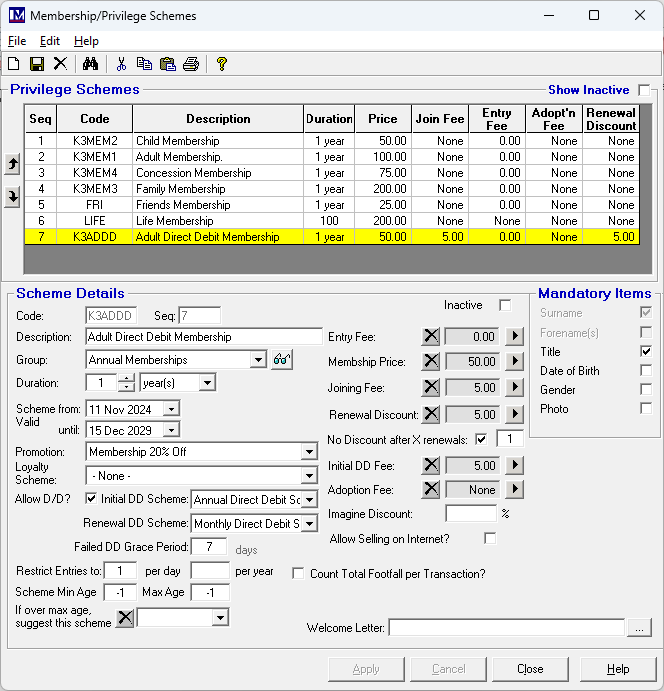Image resolution: width=664 pixels, height=691 pixels.
Task: Browse for Welcome Letter with ellipsis button
Action: pos(640,628)
